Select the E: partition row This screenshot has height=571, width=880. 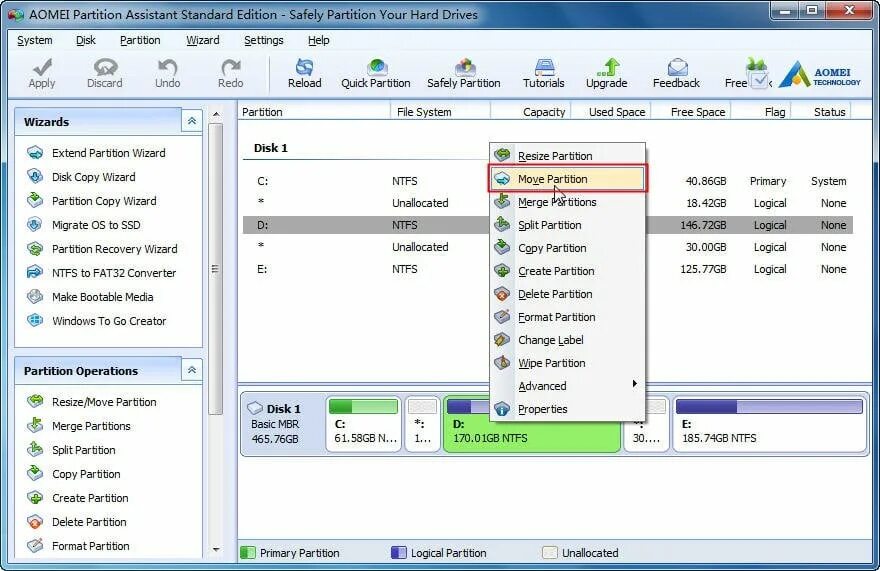[548, 269]
